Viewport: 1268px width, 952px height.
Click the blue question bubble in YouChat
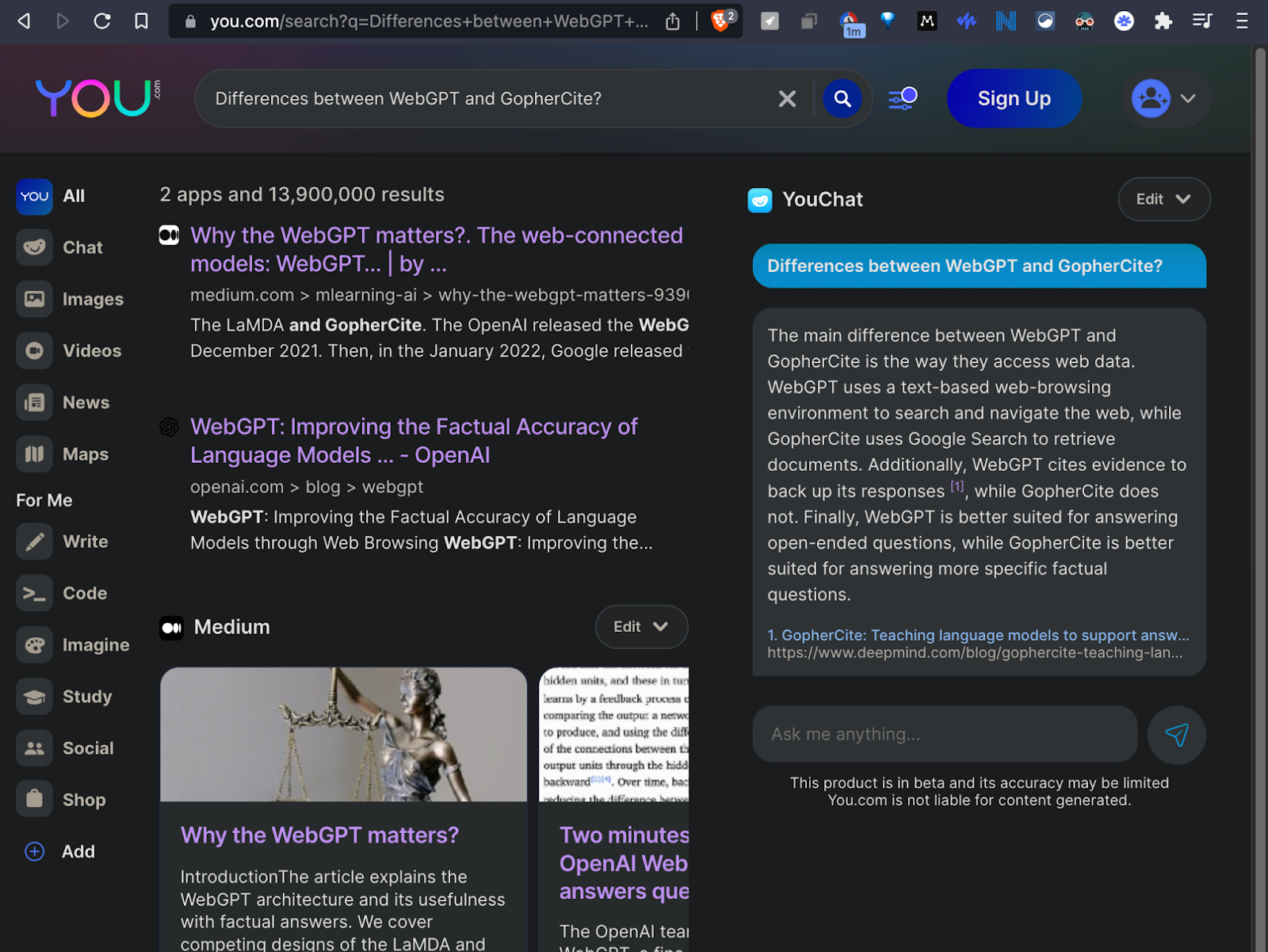[980, 266]
